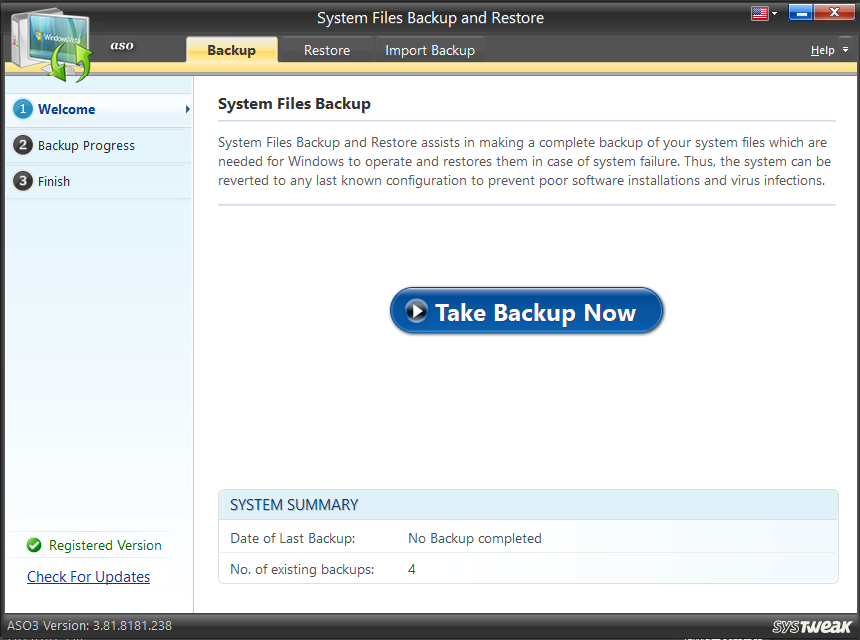Click the SYSTEM SUMMARY header bar
Viewport: 860px width, 640px height.
[527, 504]
